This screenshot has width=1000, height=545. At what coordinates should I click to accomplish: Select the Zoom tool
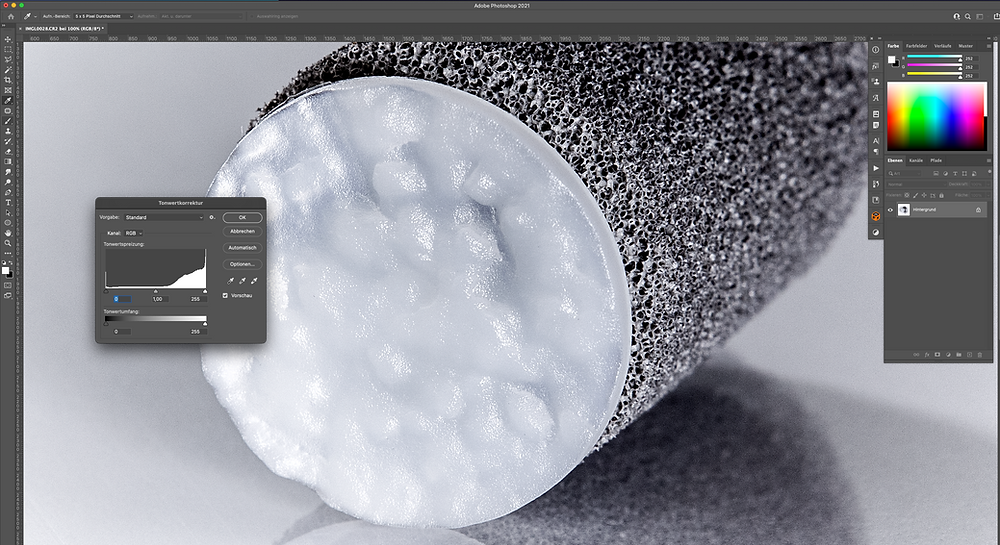pyautogui.click(x=8, y=243)
